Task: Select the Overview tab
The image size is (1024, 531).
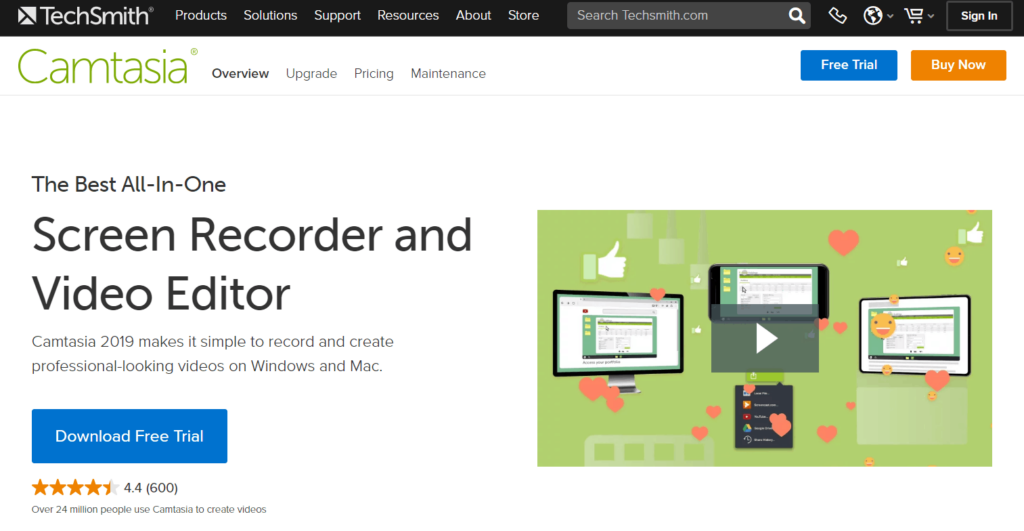Action: coord(240,73)
